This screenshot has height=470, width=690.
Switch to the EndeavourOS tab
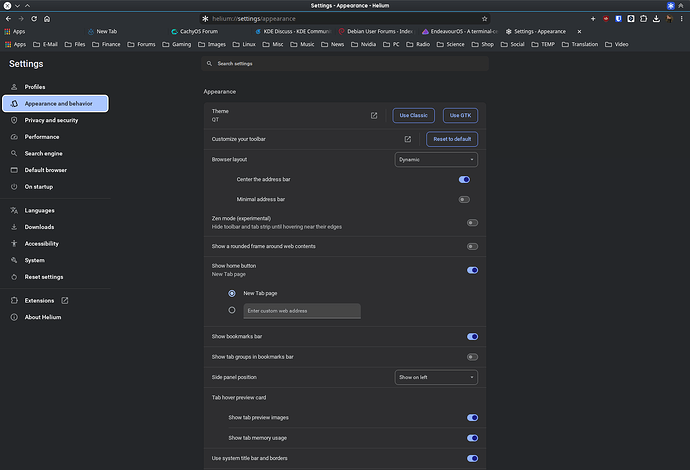(x=459, y=32)
